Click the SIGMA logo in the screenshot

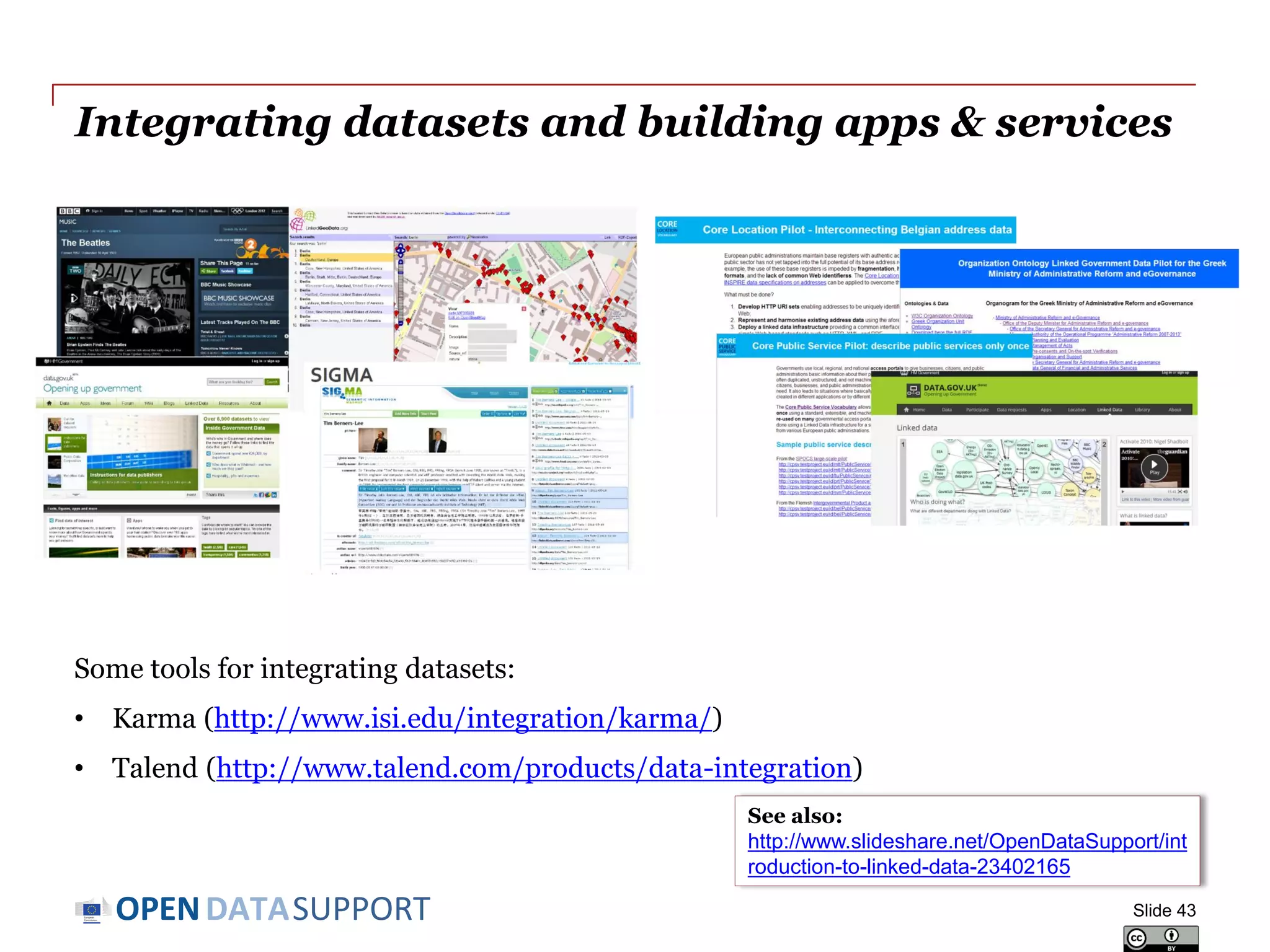tap(342, 392)
